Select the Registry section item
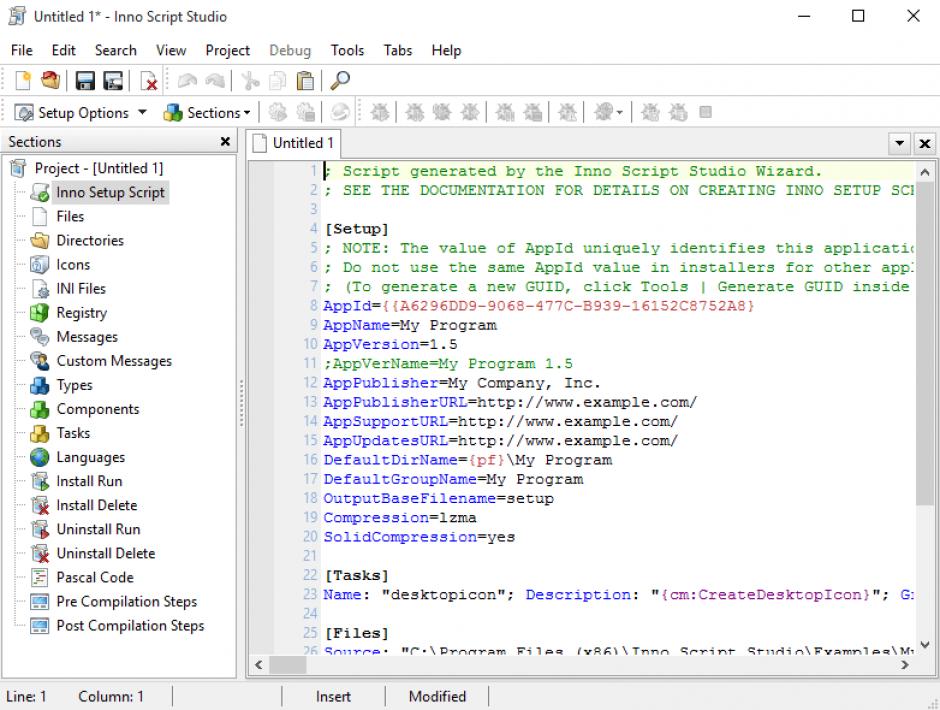This screenshot has height=710, width=940. (x=82, y=312)
